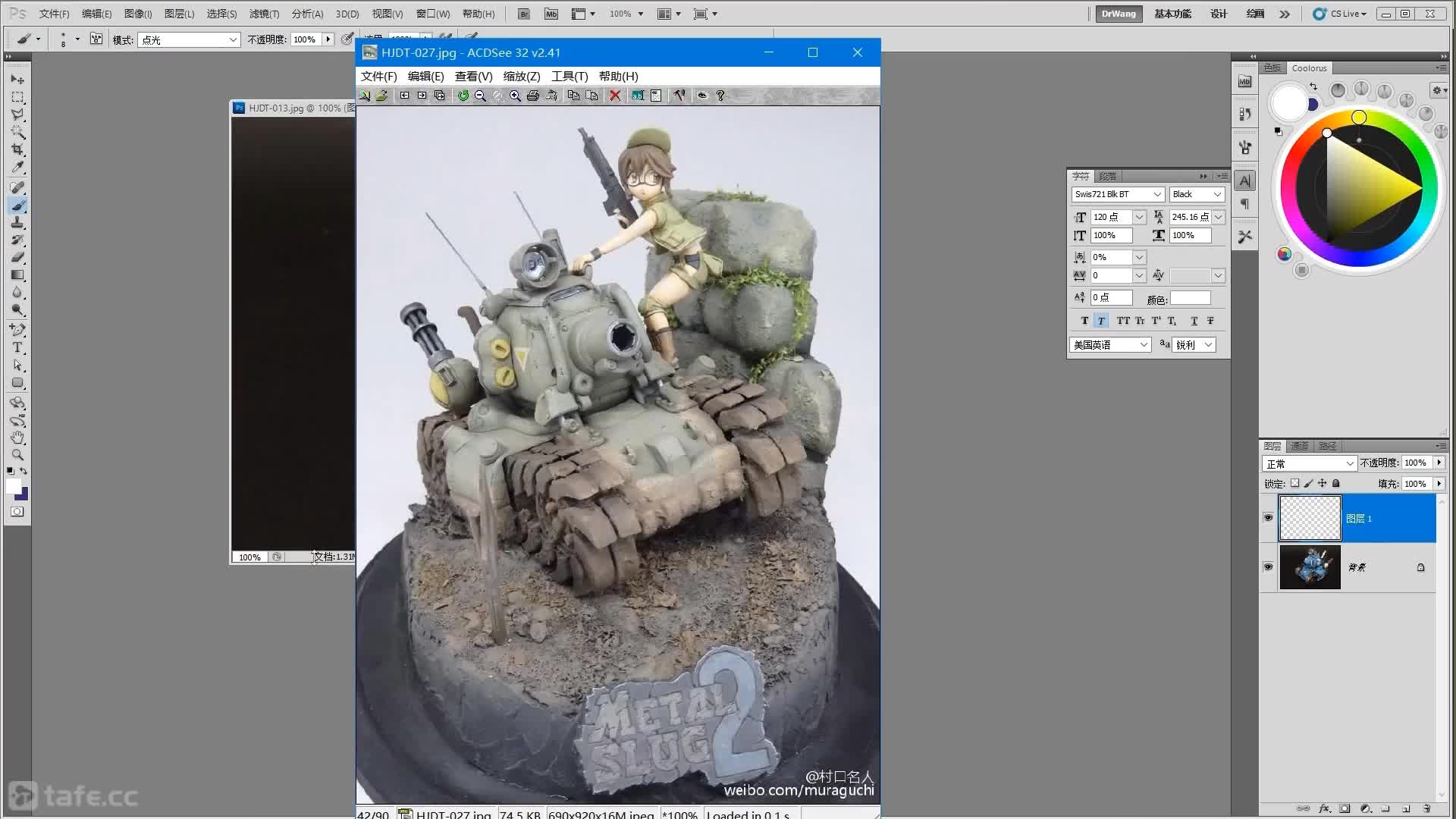Screen dimensions: 1456x819
Task: Click ACDSee print icon
Action: coord(533,96)
